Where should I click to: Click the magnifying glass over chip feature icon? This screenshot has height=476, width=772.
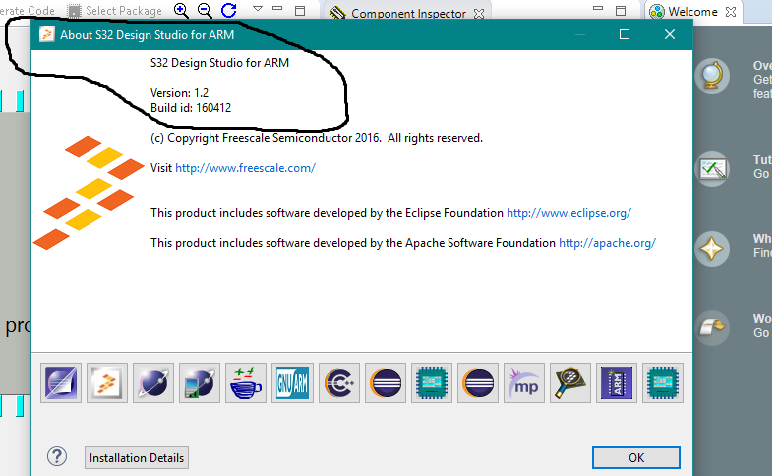pos(570,383)
